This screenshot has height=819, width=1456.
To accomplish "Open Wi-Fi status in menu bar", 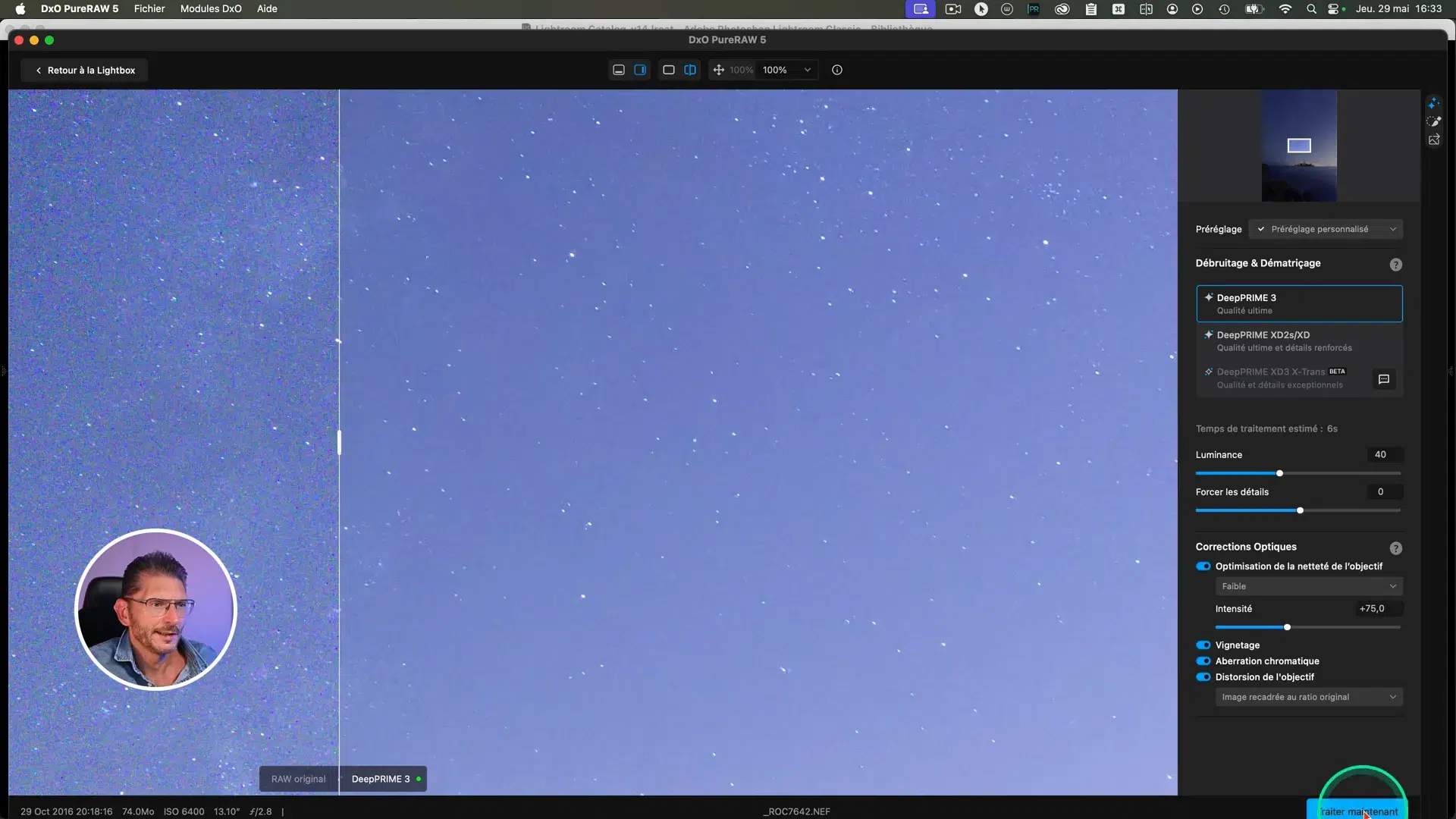I will 1285,9.
